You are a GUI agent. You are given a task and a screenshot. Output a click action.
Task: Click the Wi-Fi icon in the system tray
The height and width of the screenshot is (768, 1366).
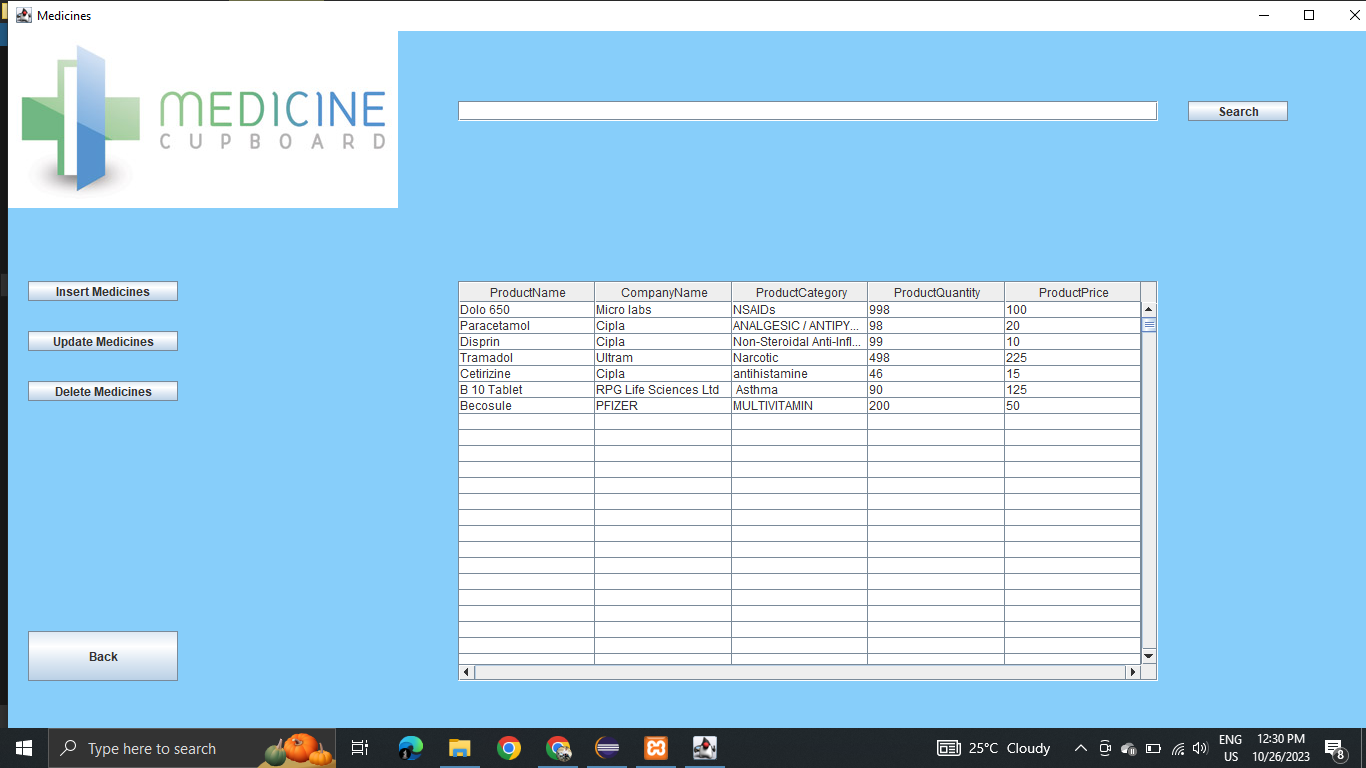tap(1176, 748)
